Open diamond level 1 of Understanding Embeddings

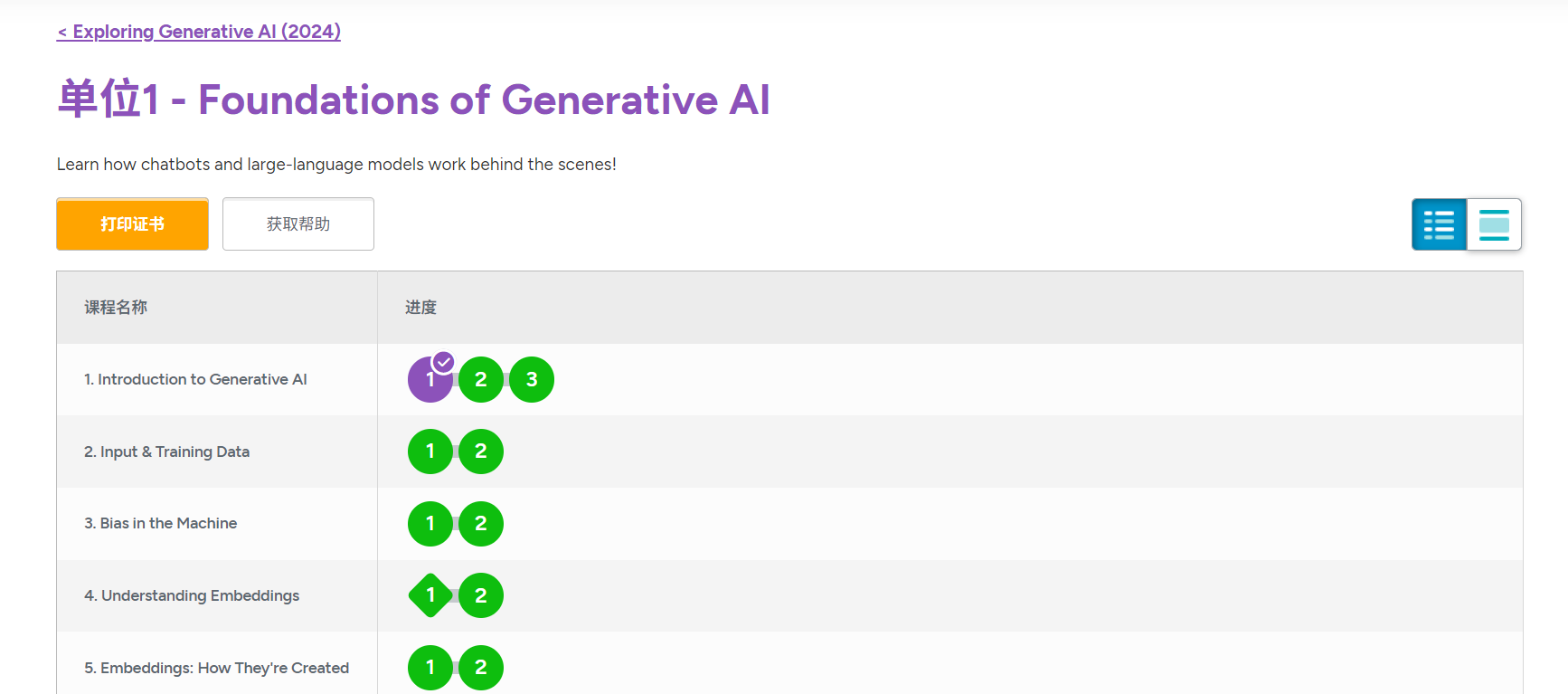[x=430, y=595]
